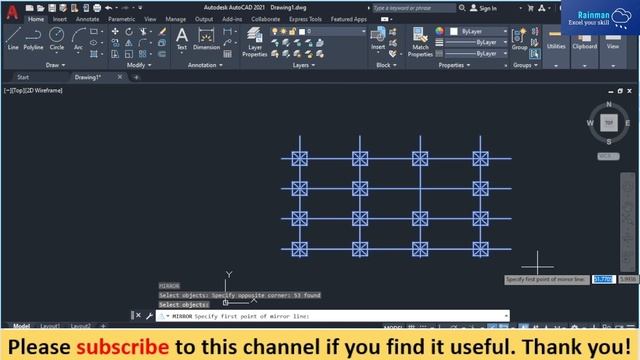This screenshot has height=360, width=640.
Task: Open the AutoCAD application menu
Action: pyautogui.click(x=12, y=12)
